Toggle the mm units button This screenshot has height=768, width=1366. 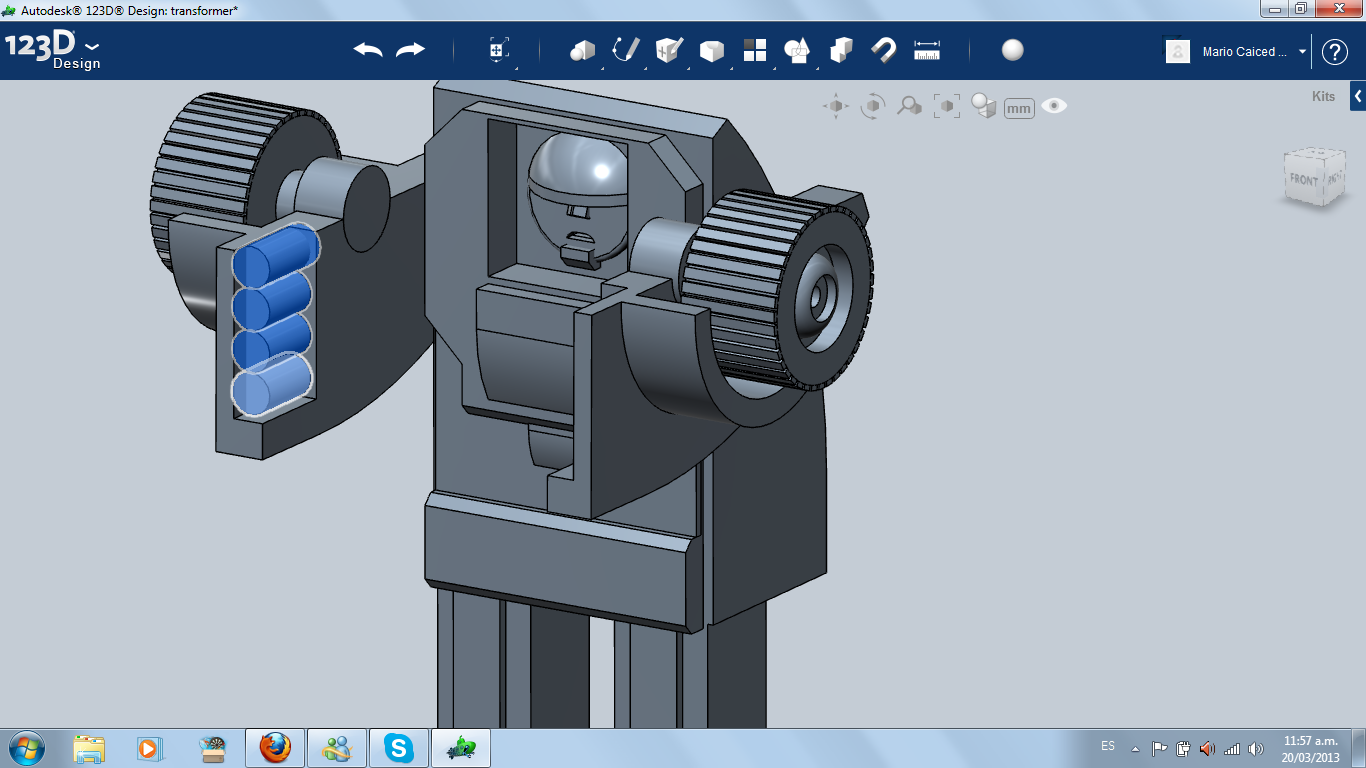pyautogui.click(x=1019, y=108)
